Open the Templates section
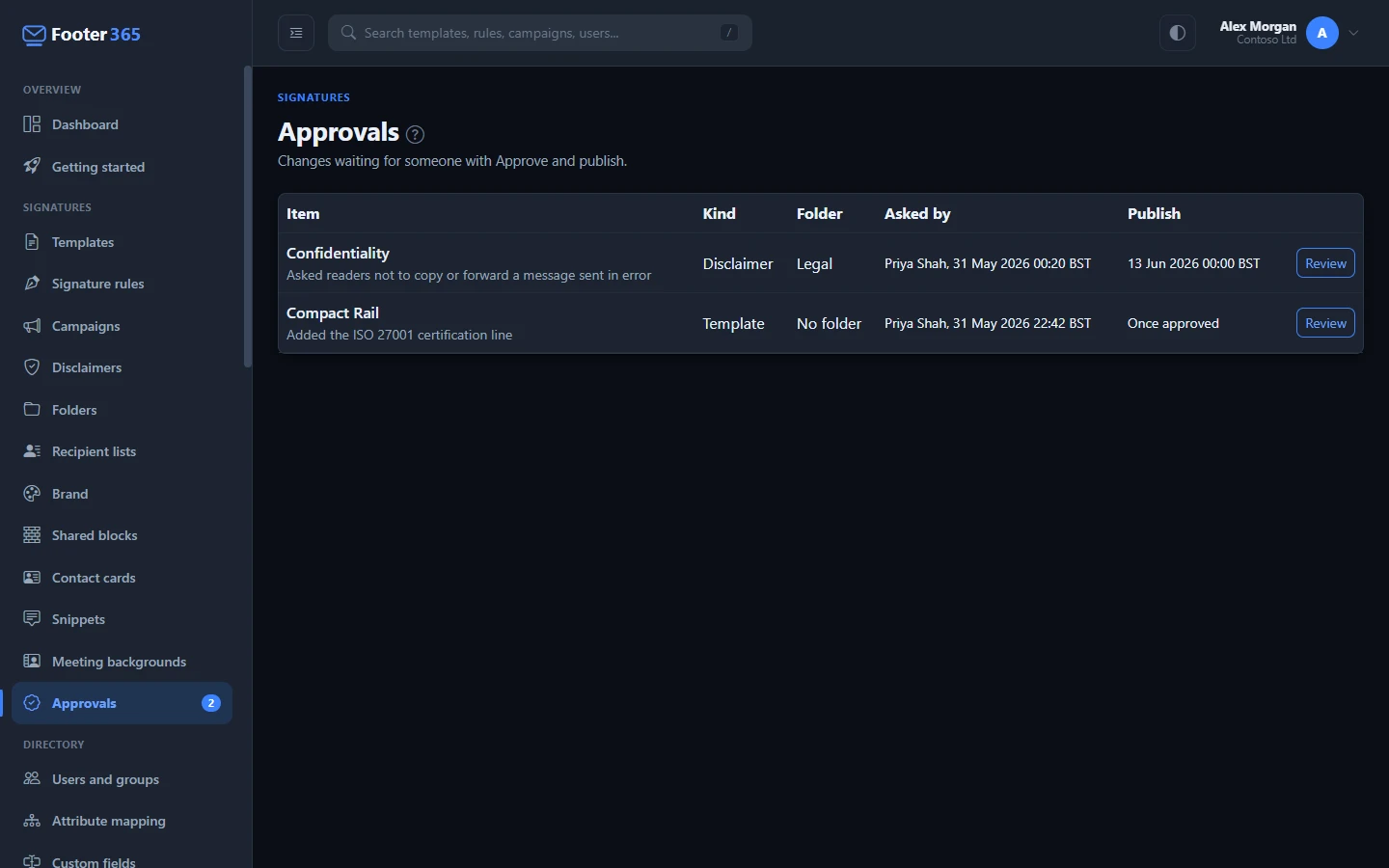Screen dimensions: 1389x868 122,242
